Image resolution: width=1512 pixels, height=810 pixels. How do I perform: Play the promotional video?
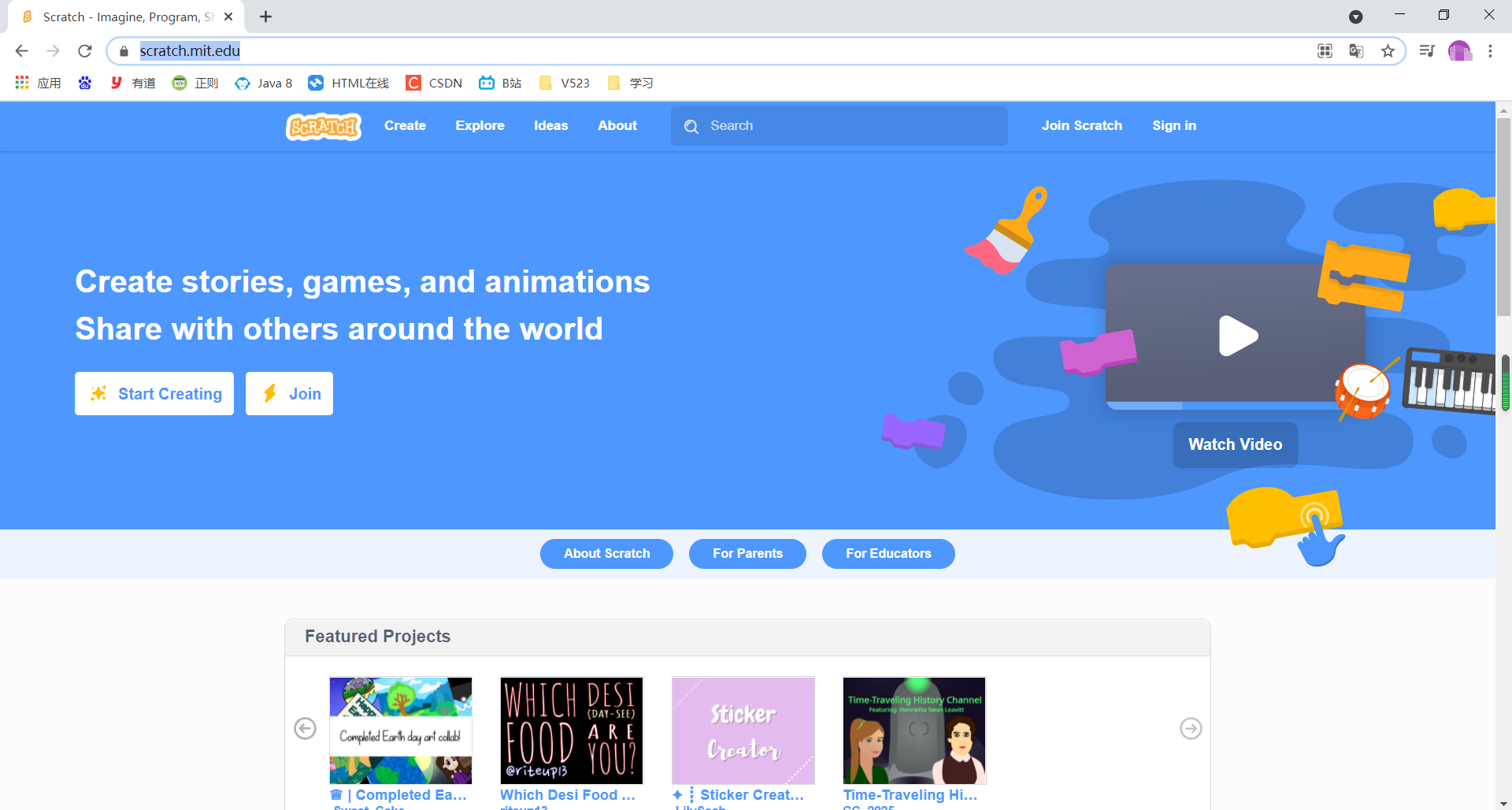pos(1238,335)
